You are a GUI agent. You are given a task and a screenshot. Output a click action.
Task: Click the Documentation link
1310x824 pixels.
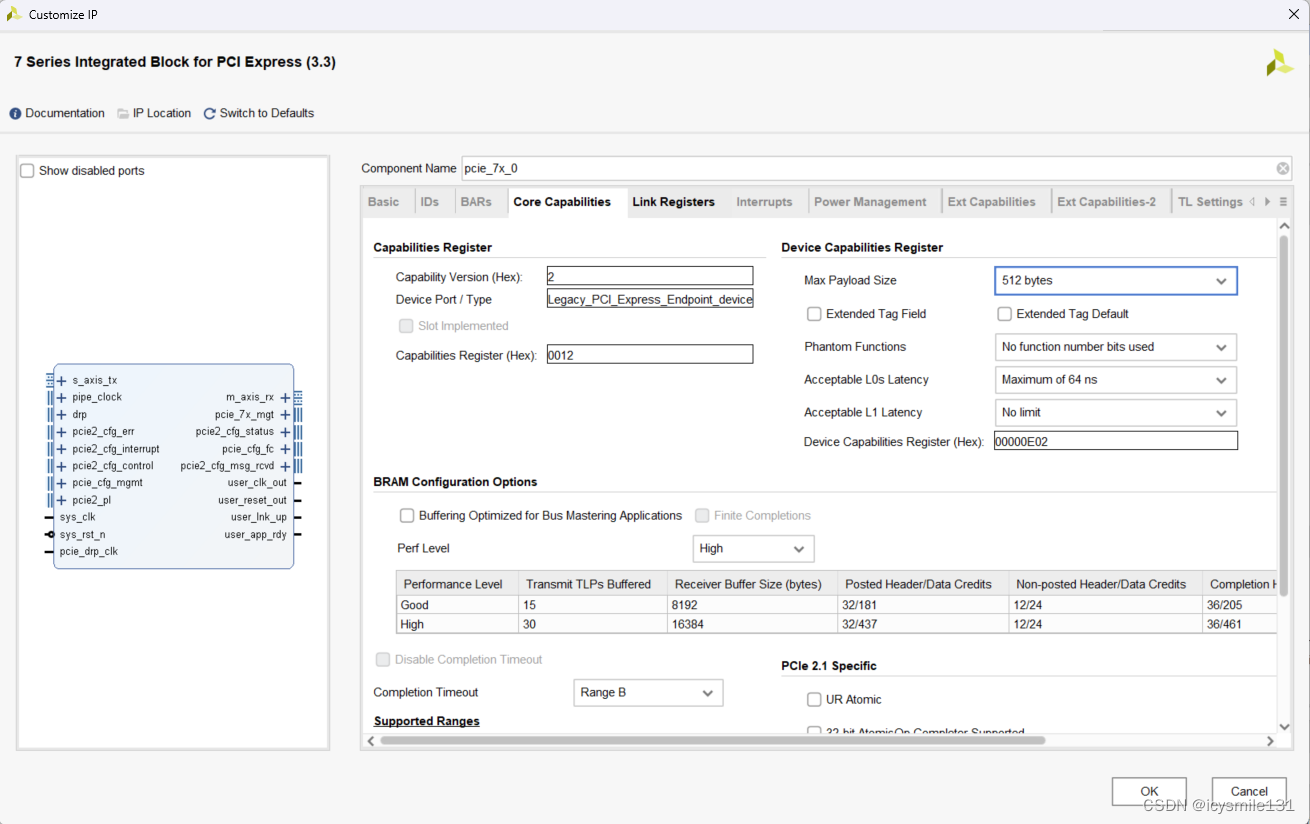(65, 114)
